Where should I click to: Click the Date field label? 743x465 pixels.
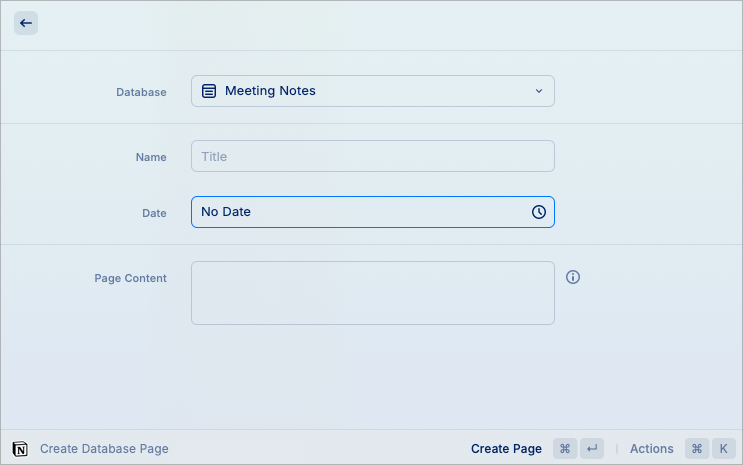(x=154, y=213)
